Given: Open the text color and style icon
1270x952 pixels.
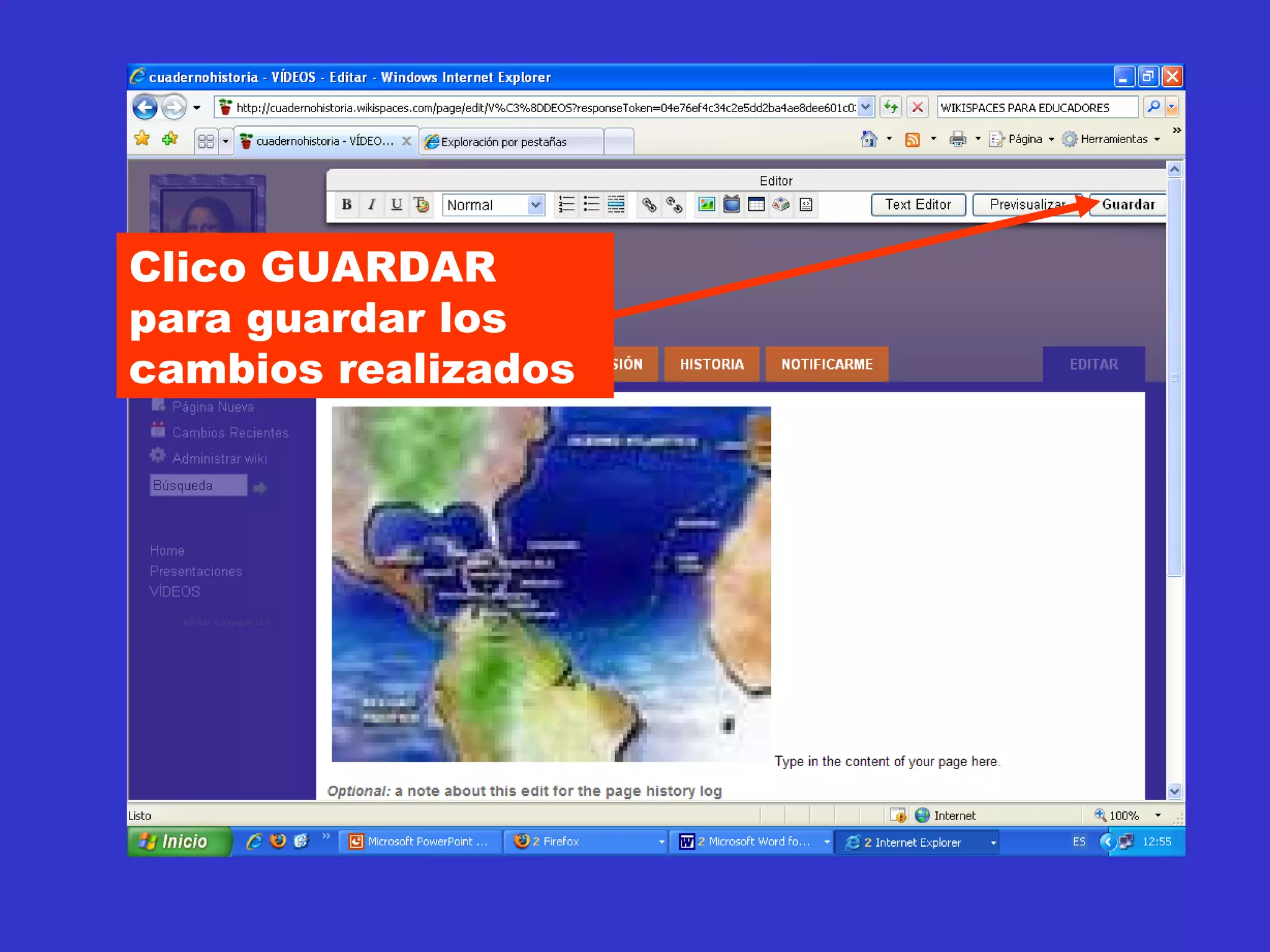Looking at the screenshot, I should click(x=422, y=205).
